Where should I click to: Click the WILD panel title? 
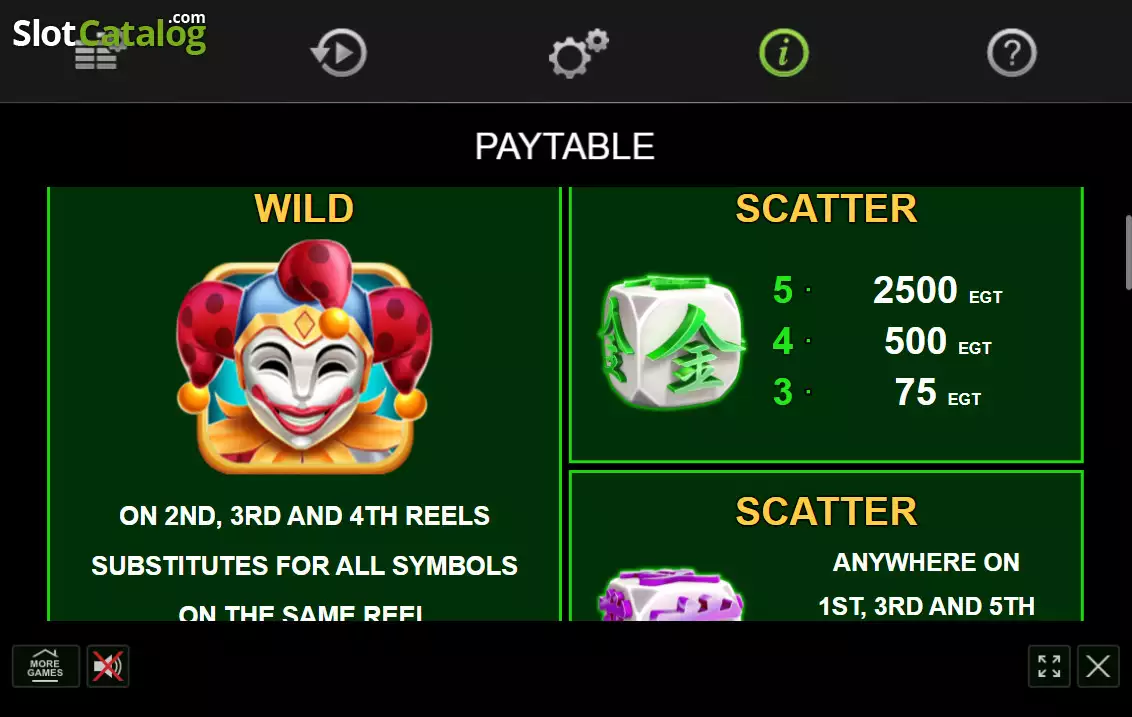point(304,209)
